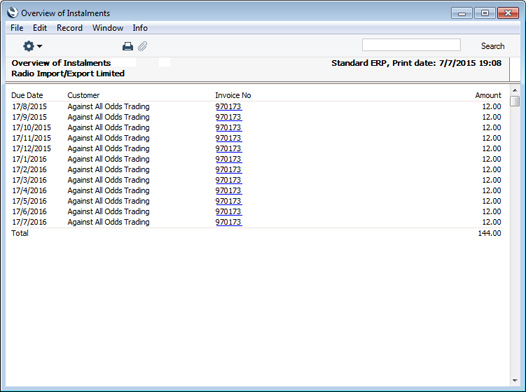Click the 12.00 amount for 17/3/2016
The image size is (526, 392).
click(x=492, y=180)
